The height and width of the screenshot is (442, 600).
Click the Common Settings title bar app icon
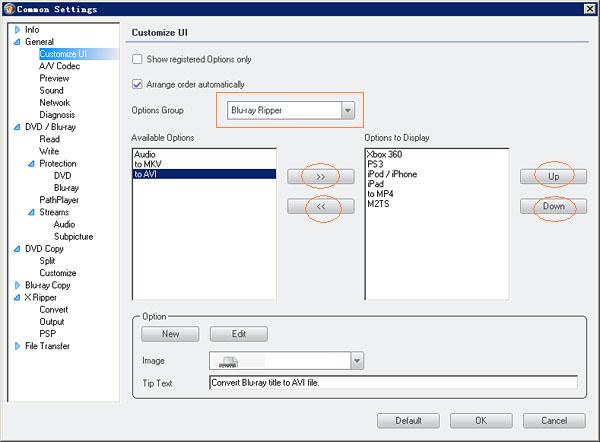tap(9, 9)
